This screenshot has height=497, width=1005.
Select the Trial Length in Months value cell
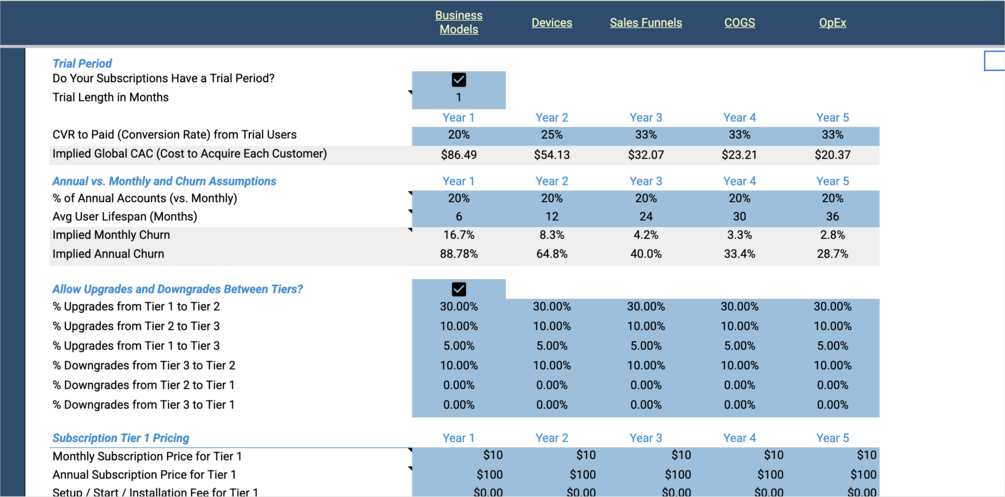459,98
